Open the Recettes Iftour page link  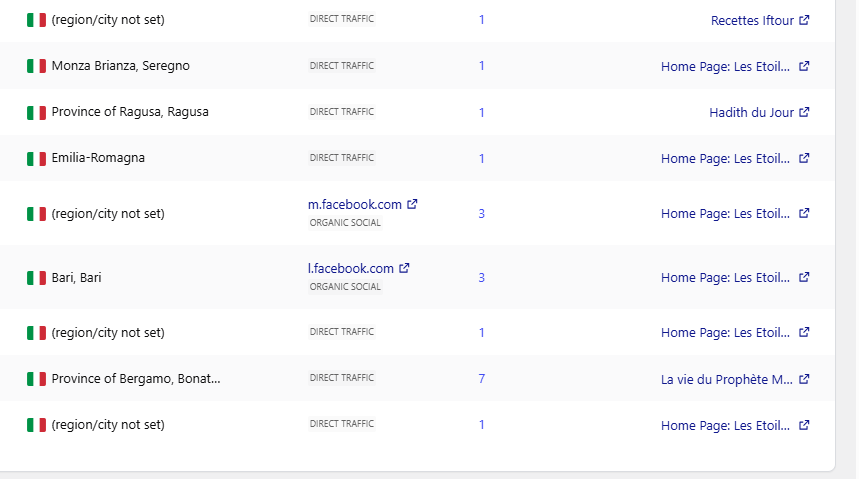pos(752,20)
